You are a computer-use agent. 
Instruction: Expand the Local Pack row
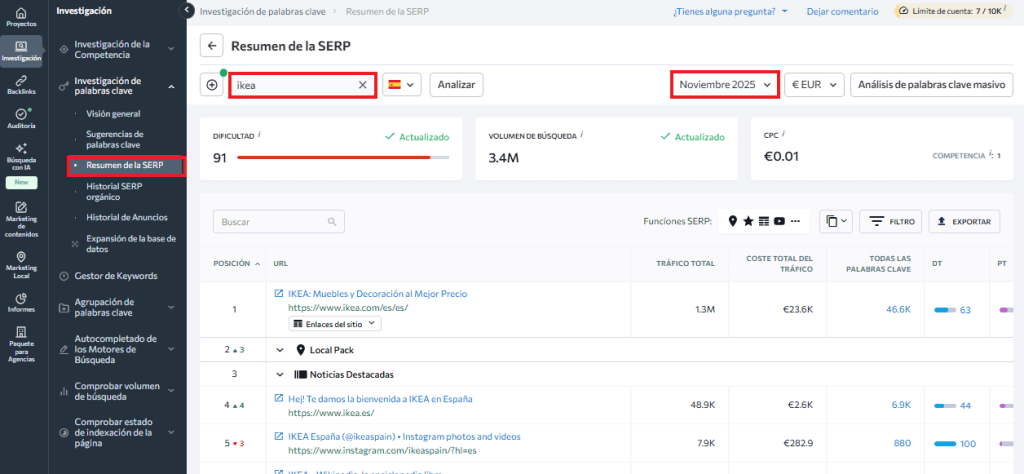point(281,350)
